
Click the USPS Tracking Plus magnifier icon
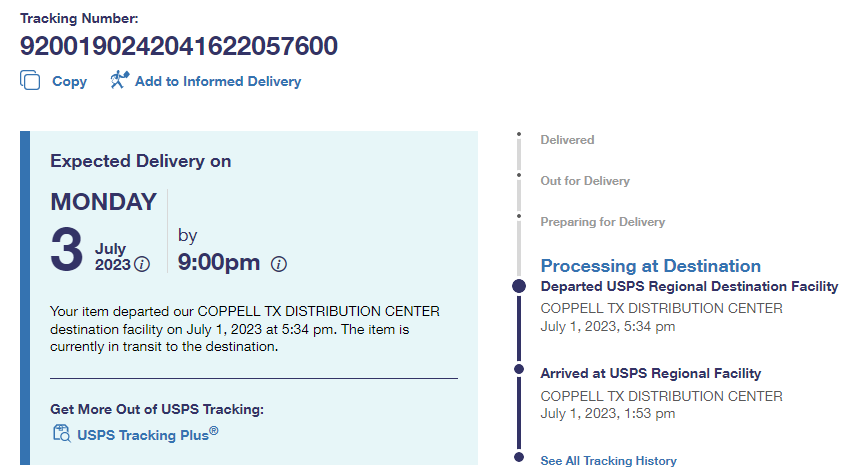(61, 433)
